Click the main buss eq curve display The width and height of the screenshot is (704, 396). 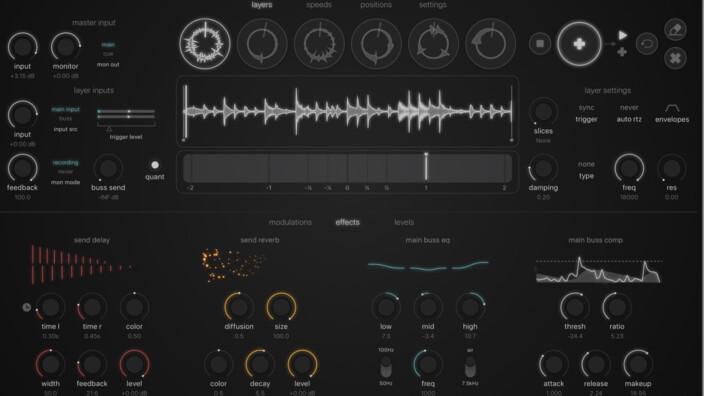point(428,265)
